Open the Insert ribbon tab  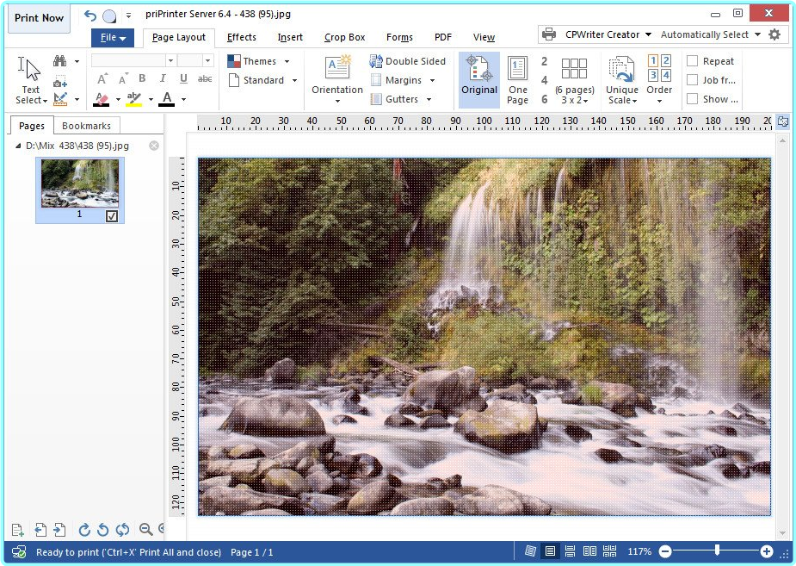(x=290, y=38)
